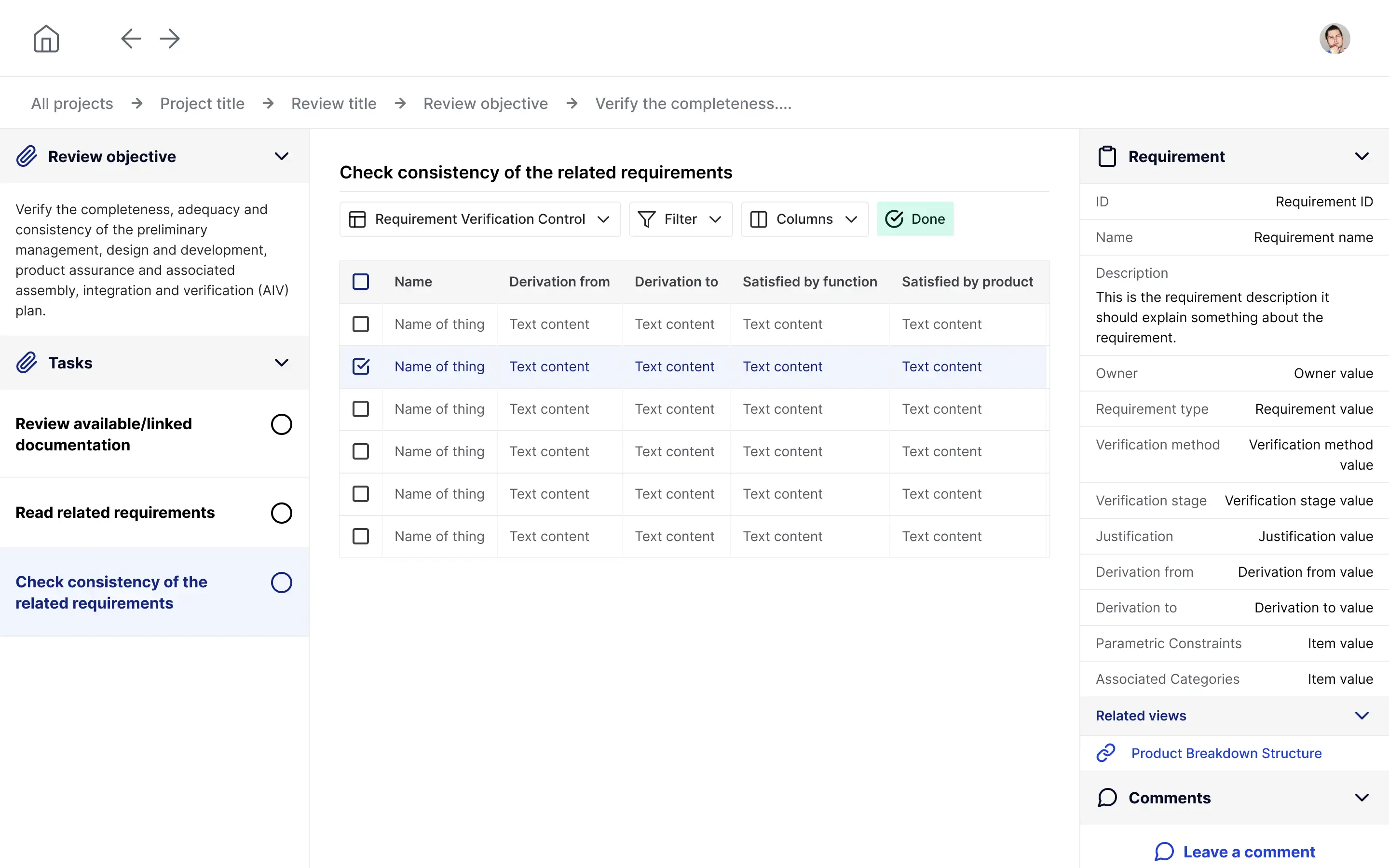Click the Verify the completeness breadcrumb

pos(693,103)
